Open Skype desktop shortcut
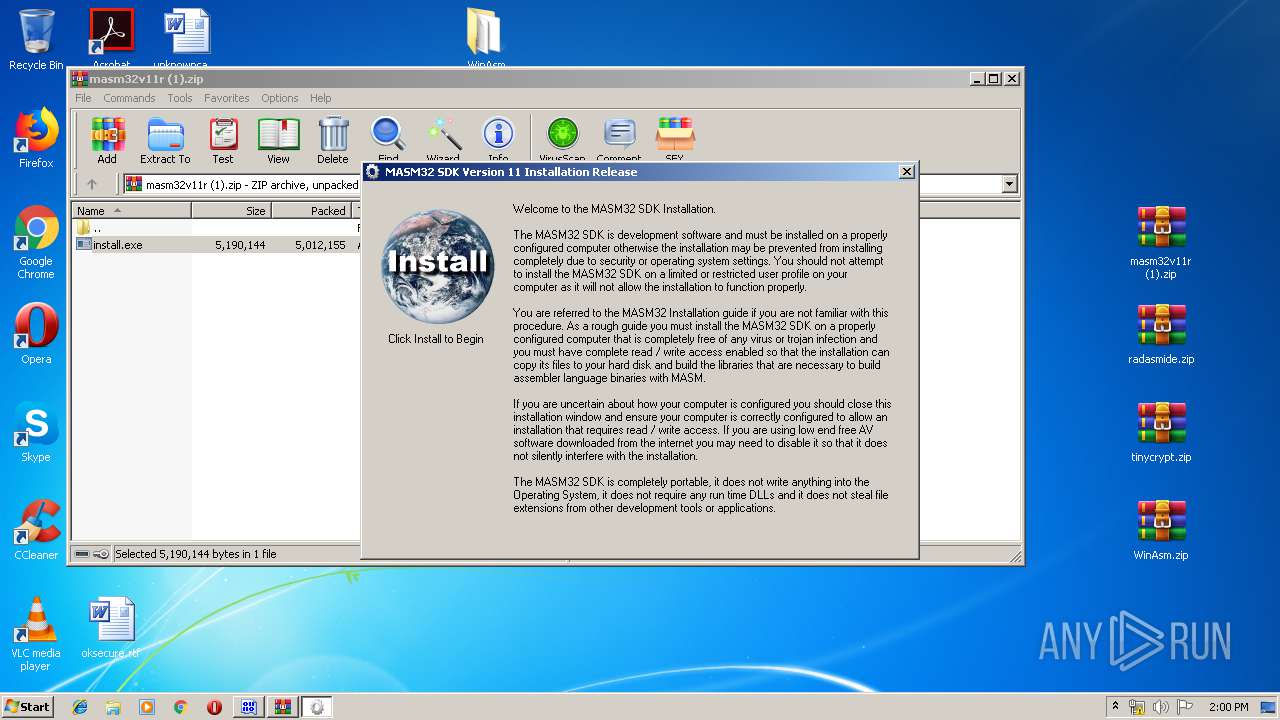Screen dimensions: 1280x720 coord(36,432)
